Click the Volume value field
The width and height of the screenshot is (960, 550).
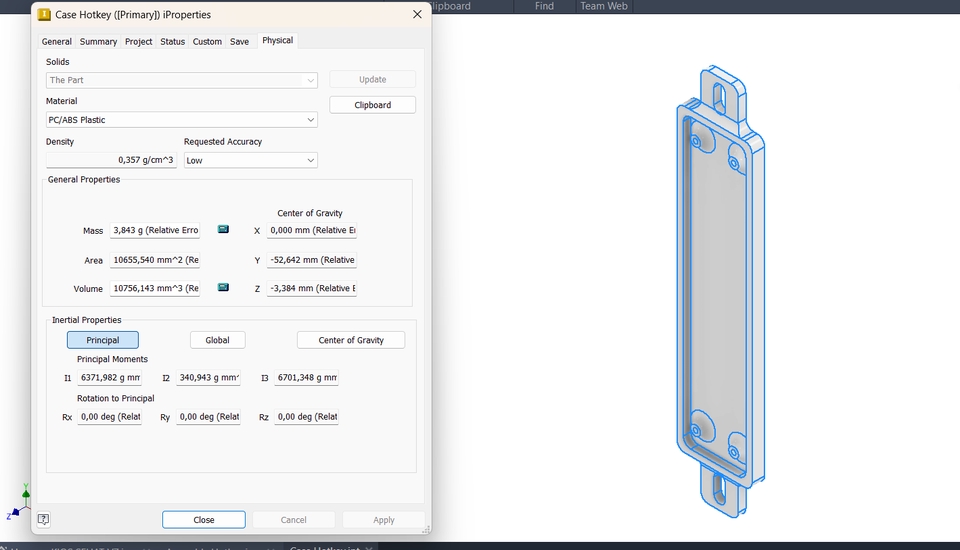pyautogui.click(x=155, y=288)
